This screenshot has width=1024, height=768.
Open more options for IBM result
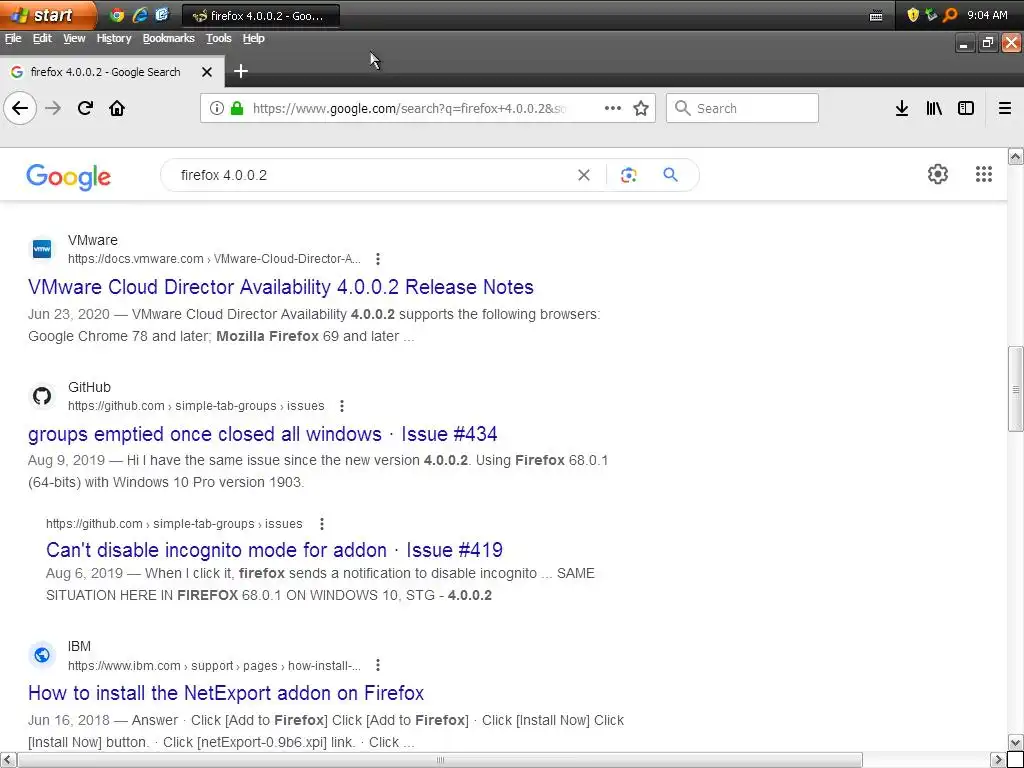pyautogui.click(x=377, y=665)
